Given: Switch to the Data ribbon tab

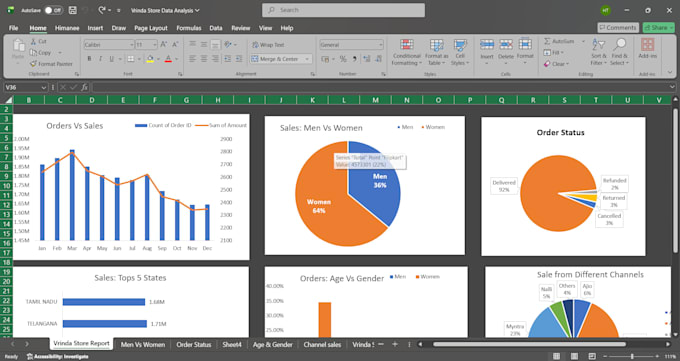Looking at the screenshot, I should point(216,28).
